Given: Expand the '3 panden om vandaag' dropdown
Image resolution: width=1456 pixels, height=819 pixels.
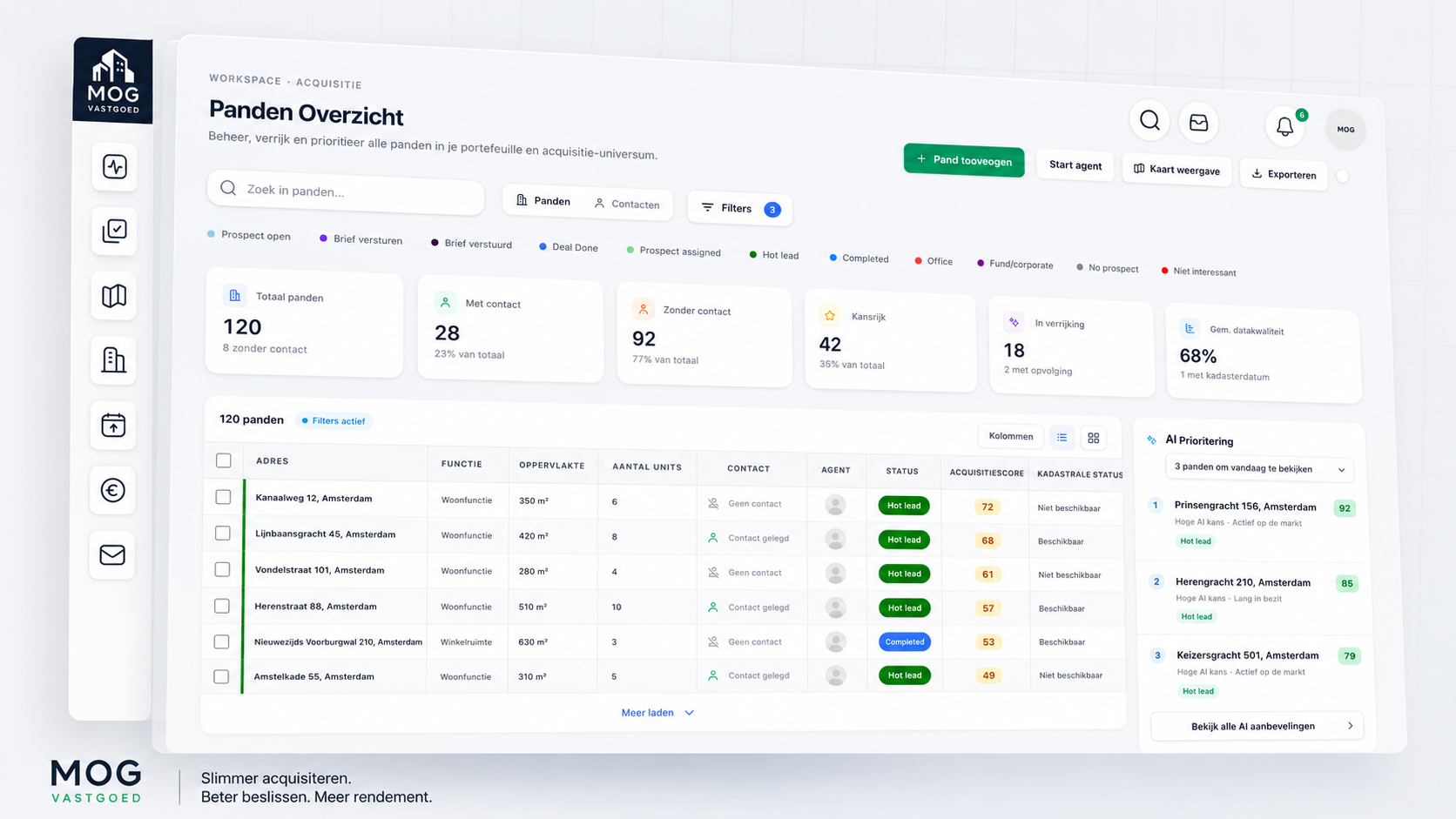Looking at the screenshot, I should (x=1259, y=468).
